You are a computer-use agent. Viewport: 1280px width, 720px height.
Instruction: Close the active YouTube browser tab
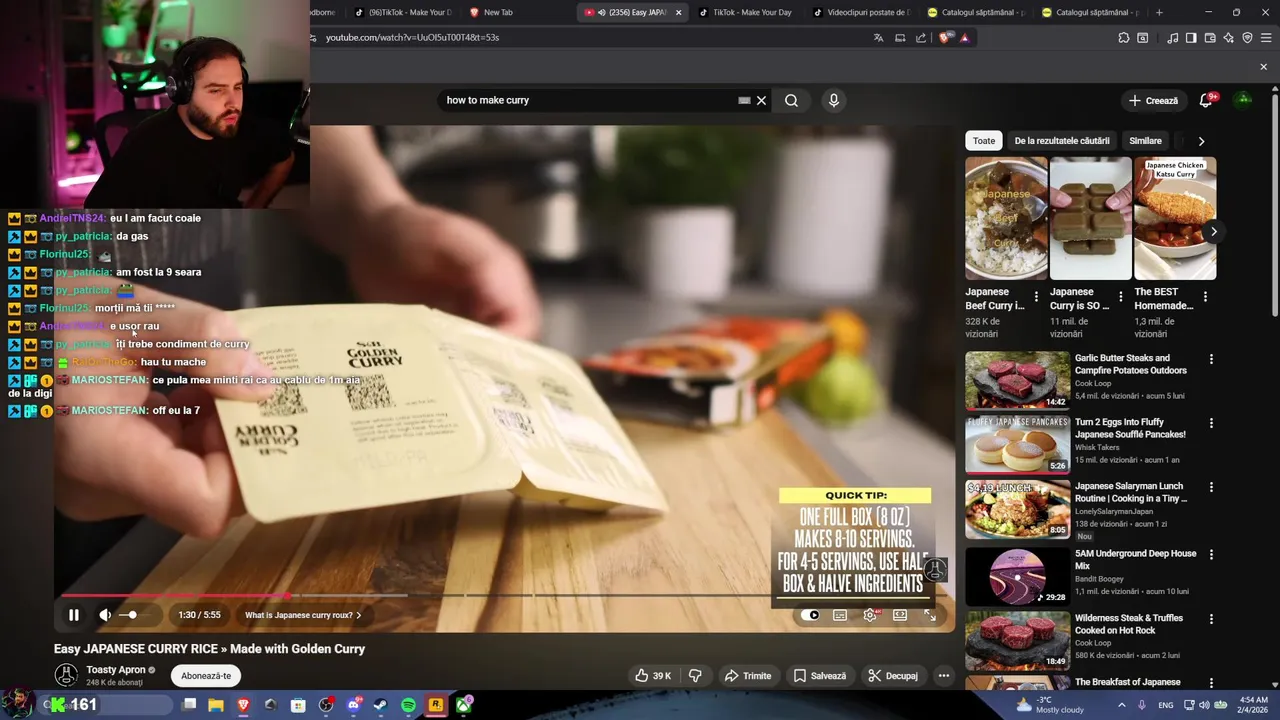679,12
